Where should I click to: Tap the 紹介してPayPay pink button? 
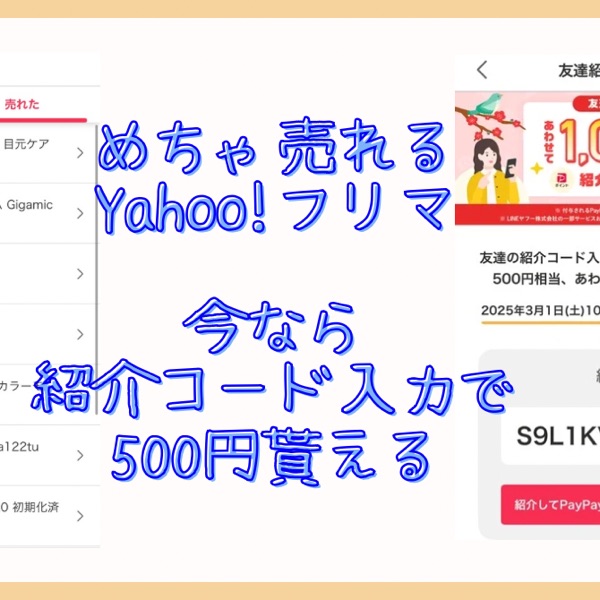coord(550,505)
